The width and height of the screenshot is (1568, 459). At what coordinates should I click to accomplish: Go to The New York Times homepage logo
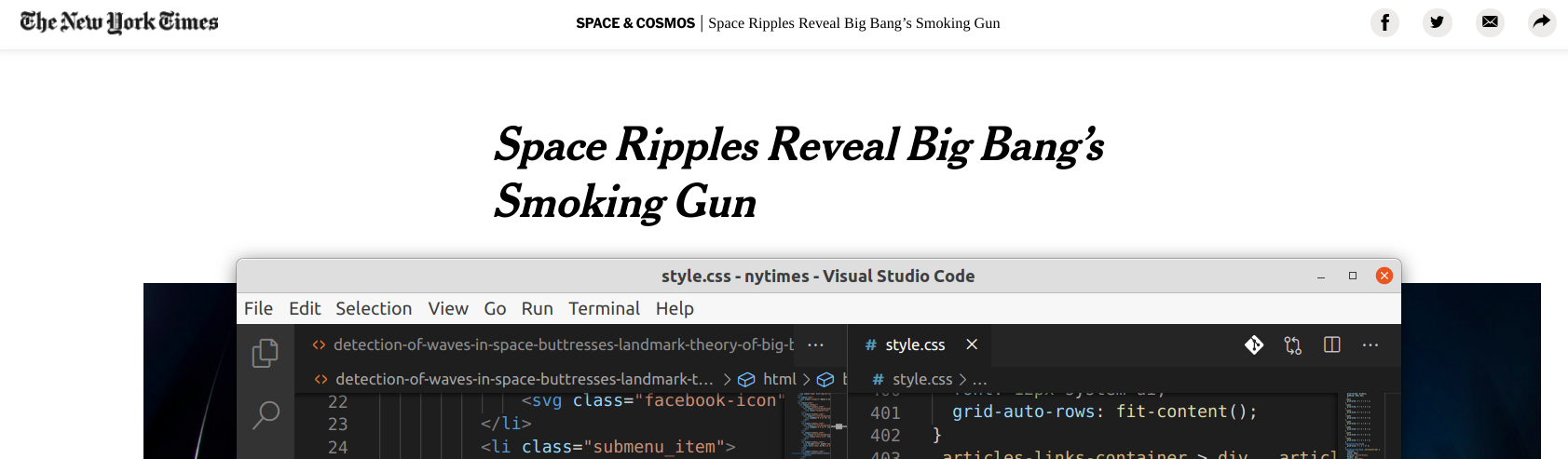click(x=119, y=22)
